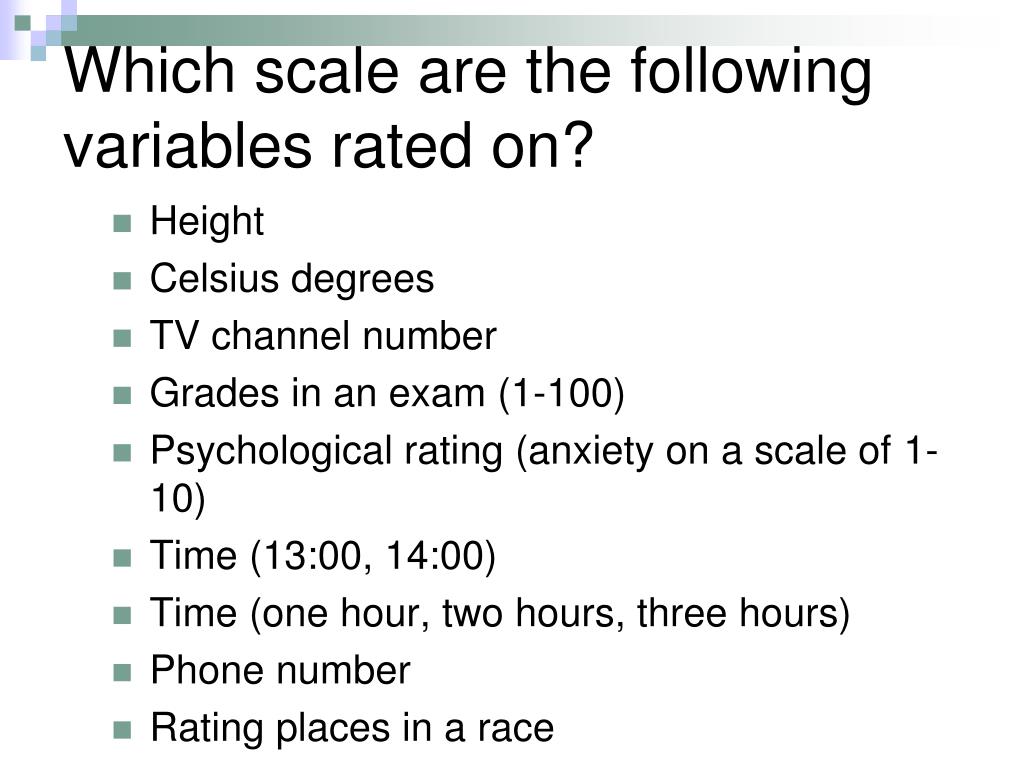1024x768 pixels.
Task: Click the bullet beside Time (one hour, two hours)
Action: [122, 615]
